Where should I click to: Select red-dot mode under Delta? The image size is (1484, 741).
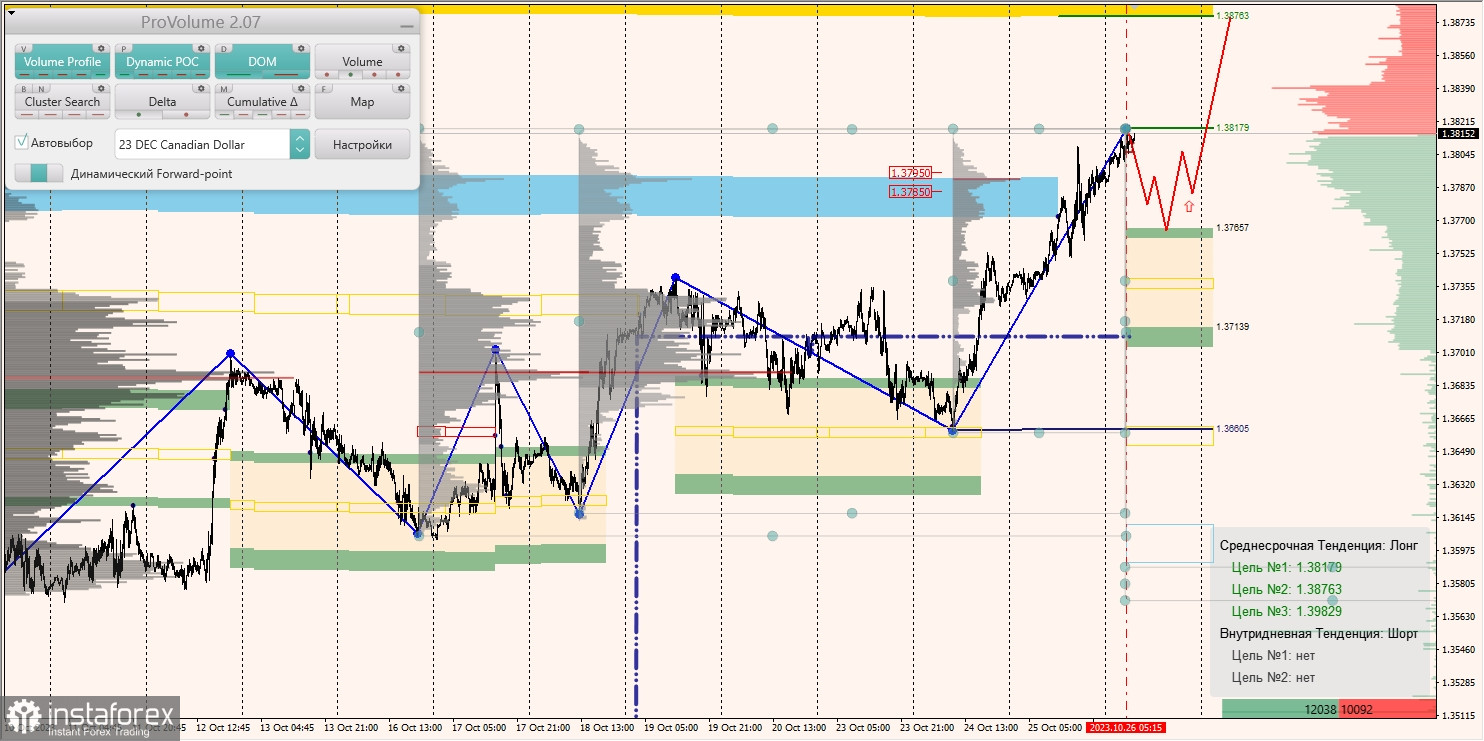click(186, 115)
